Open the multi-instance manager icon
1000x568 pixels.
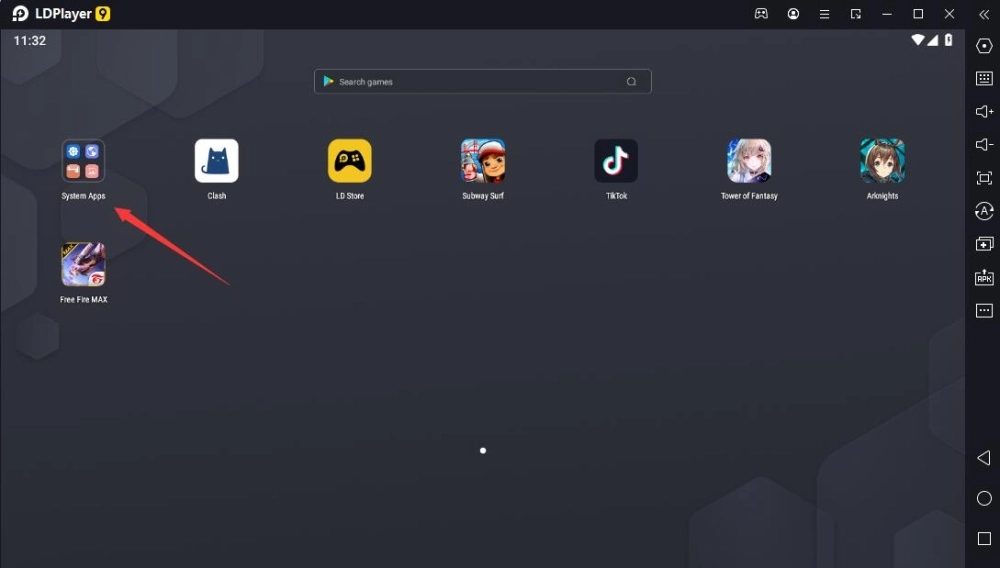pos(984,244)
